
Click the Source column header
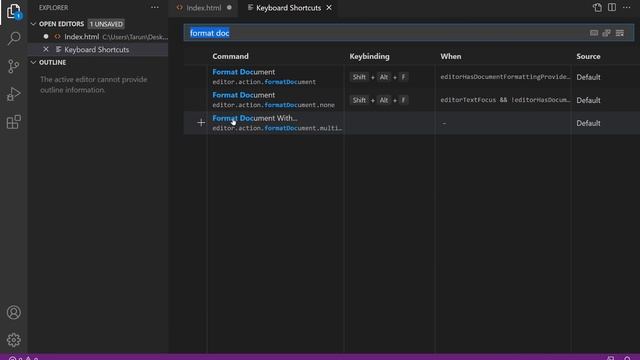(x=588, y=56)
